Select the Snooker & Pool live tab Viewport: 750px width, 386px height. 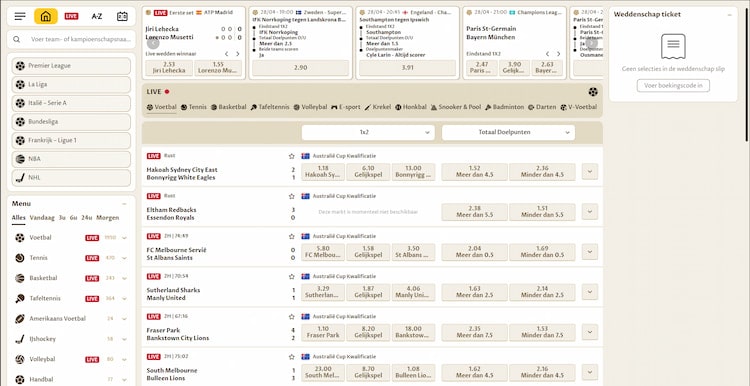pos(456,107)
